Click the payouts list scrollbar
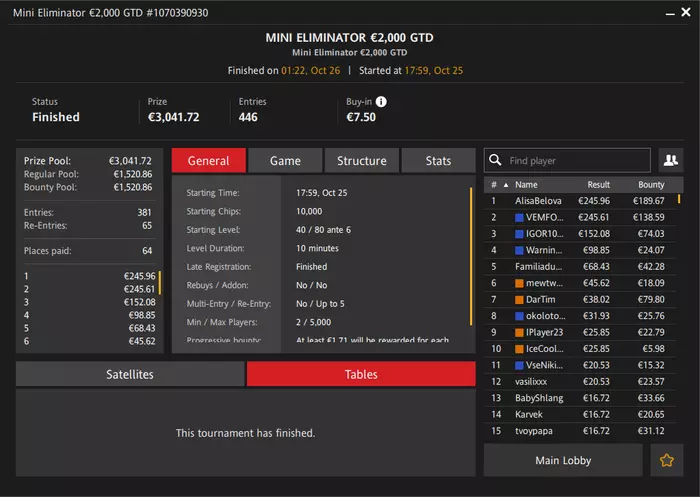Screen dimensions: 700x497 pos(159,283)
